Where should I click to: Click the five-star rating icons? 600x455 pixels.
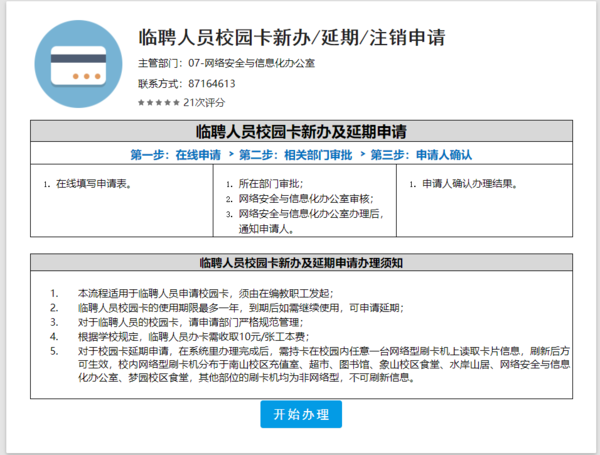[159, 102]
